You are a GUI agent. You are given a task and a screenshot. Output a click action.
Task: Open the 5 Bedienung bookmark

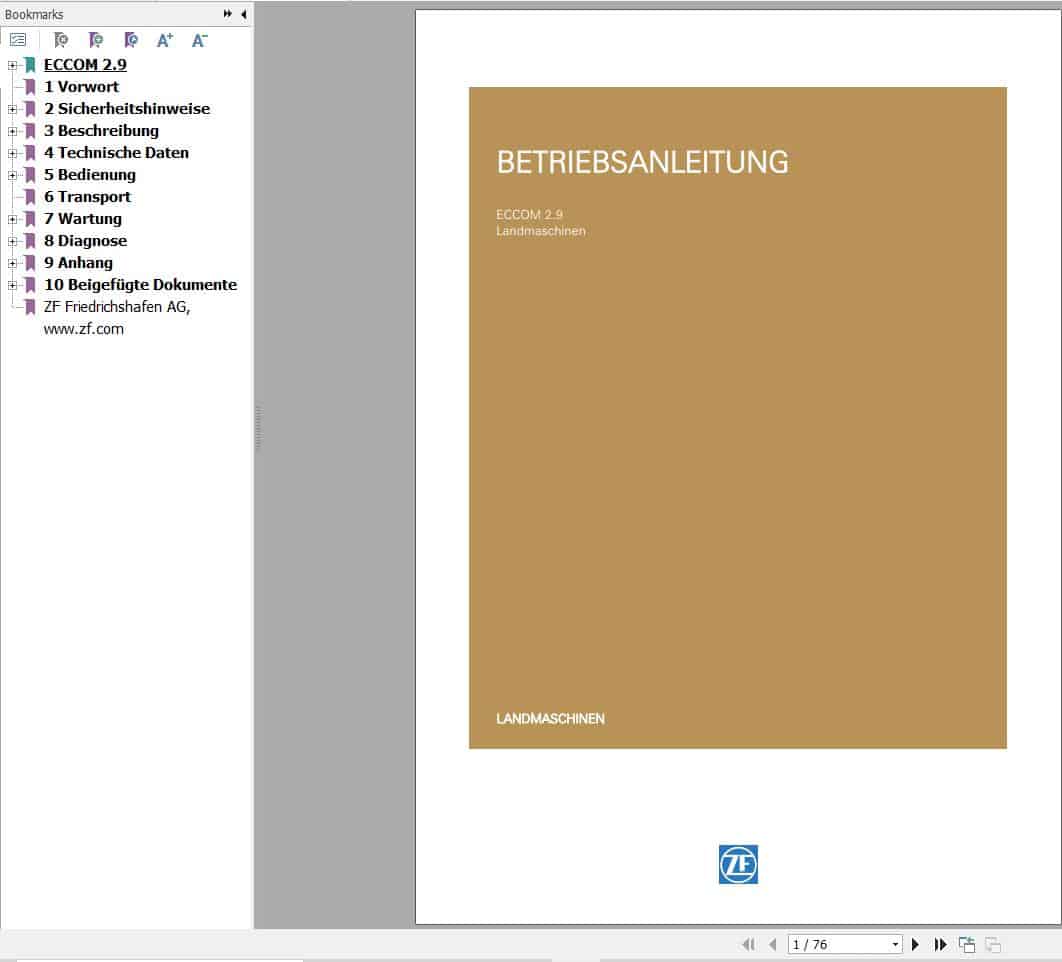90,175
